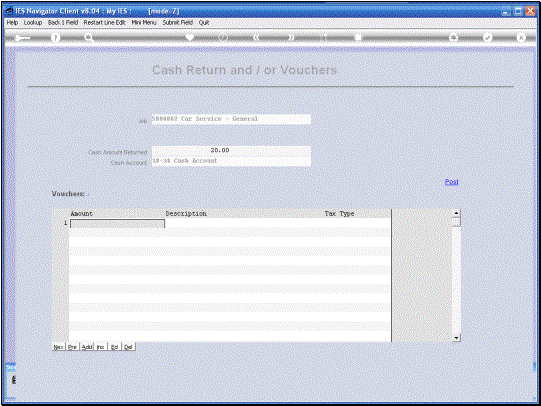Click the Cash Amount Returned field
This screenshot has height=406, width=541.
[x=231, y=151]
